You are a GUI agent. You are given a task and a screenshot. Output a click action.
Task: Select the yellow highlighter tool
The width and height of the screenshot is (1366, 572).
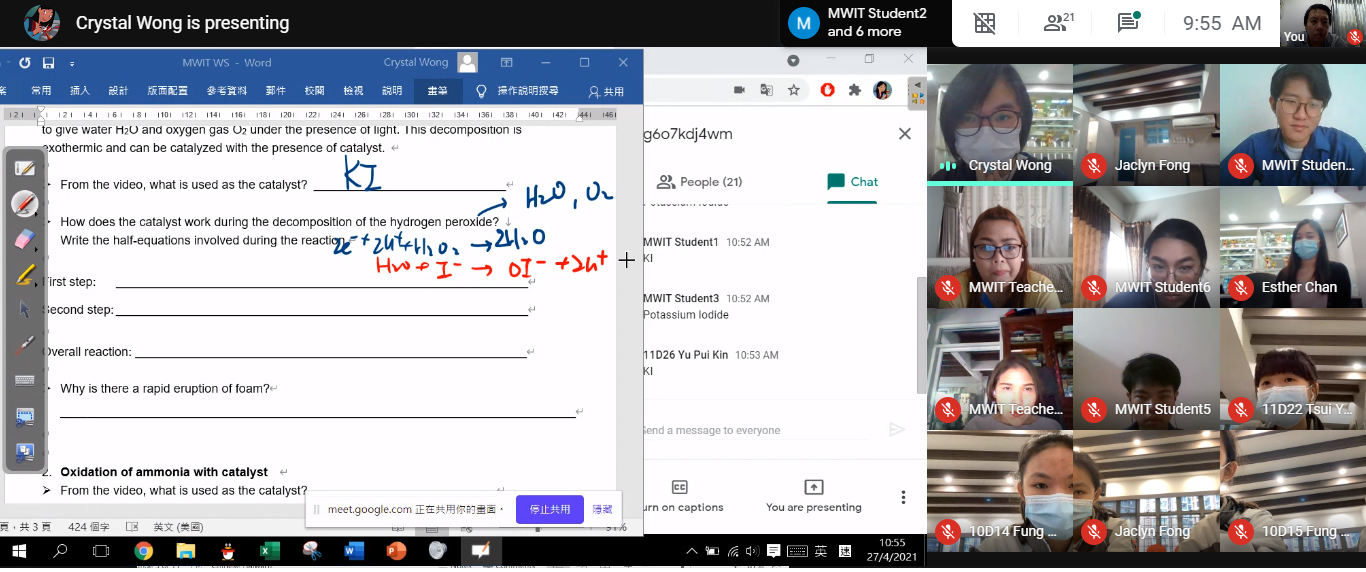(25, 274)
